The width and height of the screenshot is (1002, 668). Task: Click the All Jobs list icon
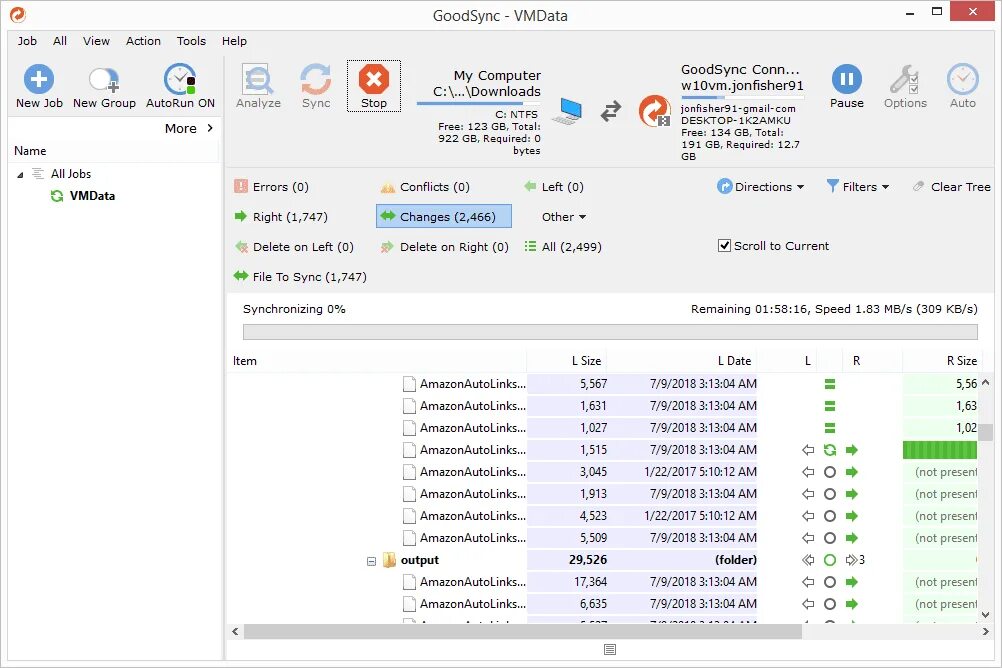[x=38, y=173]
